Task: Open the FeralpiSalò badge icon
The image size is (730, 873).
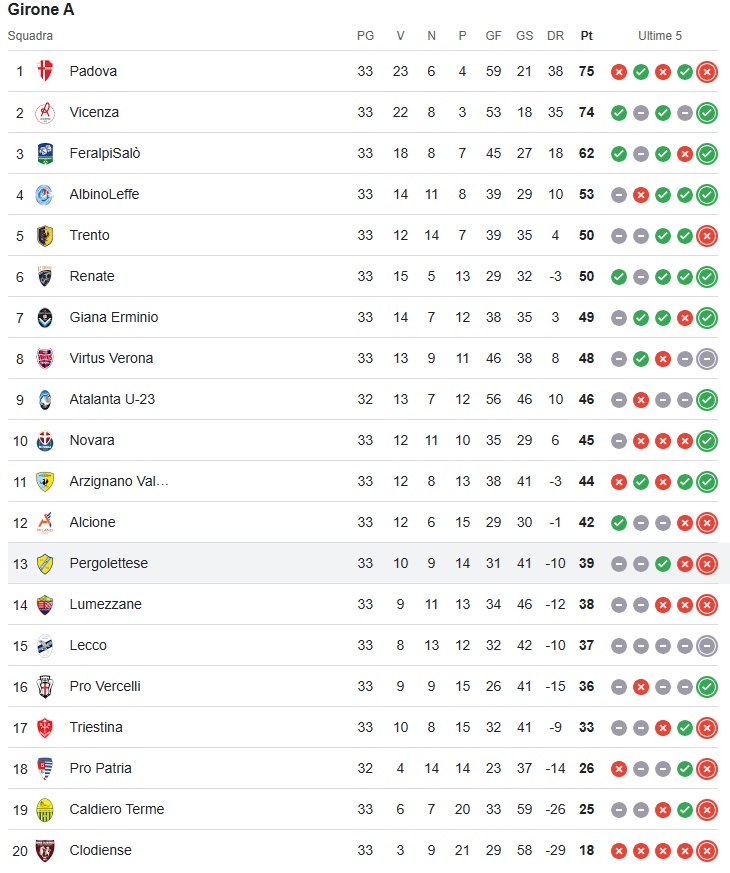Action: [45, 153]
